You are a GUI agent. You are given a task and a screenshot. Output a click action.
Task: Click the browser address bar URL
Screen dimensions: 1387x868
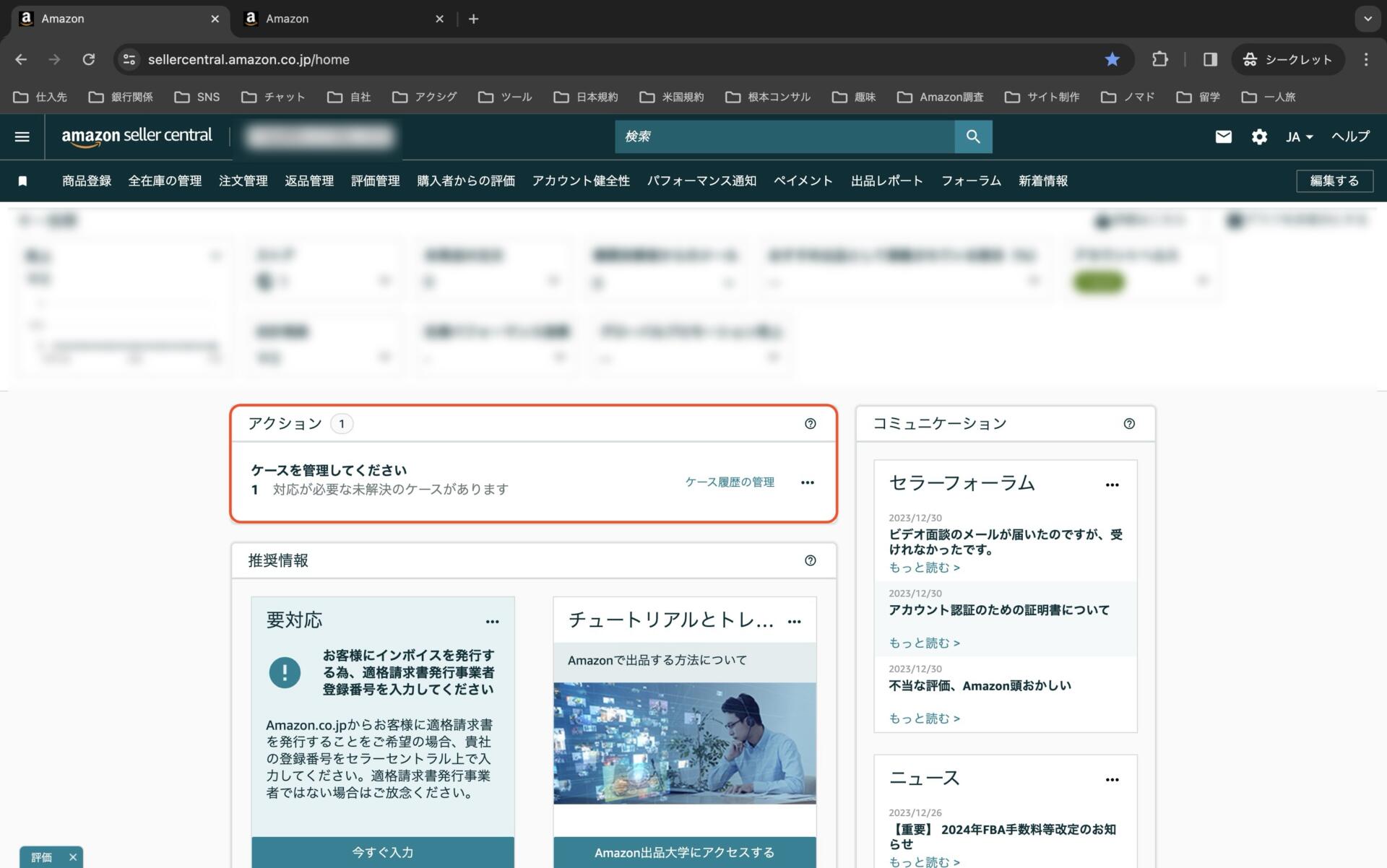[x=249, y=59]
